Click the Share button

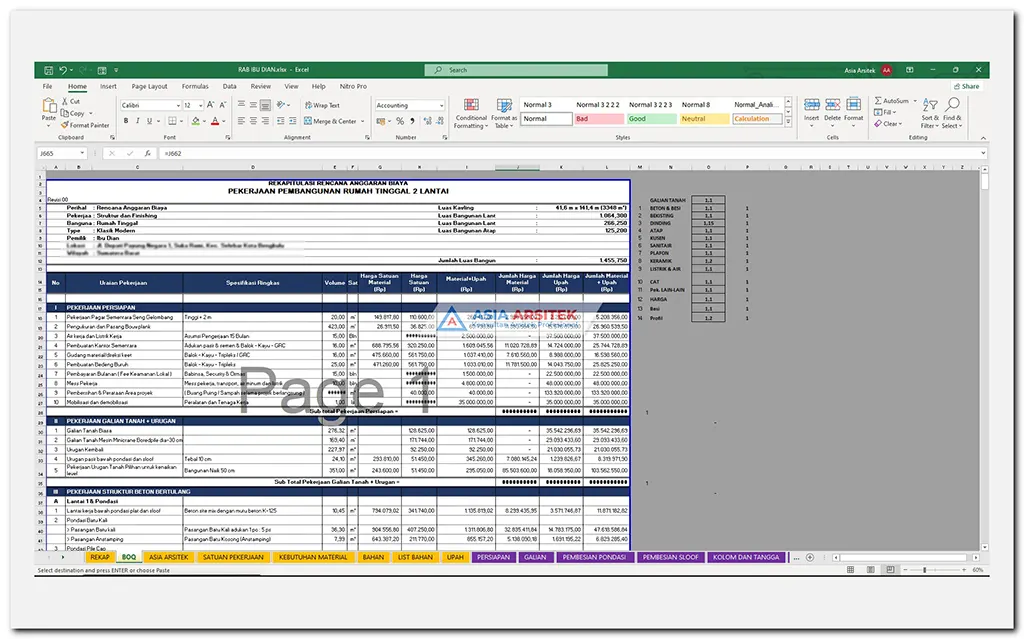(x=967, y=86)
